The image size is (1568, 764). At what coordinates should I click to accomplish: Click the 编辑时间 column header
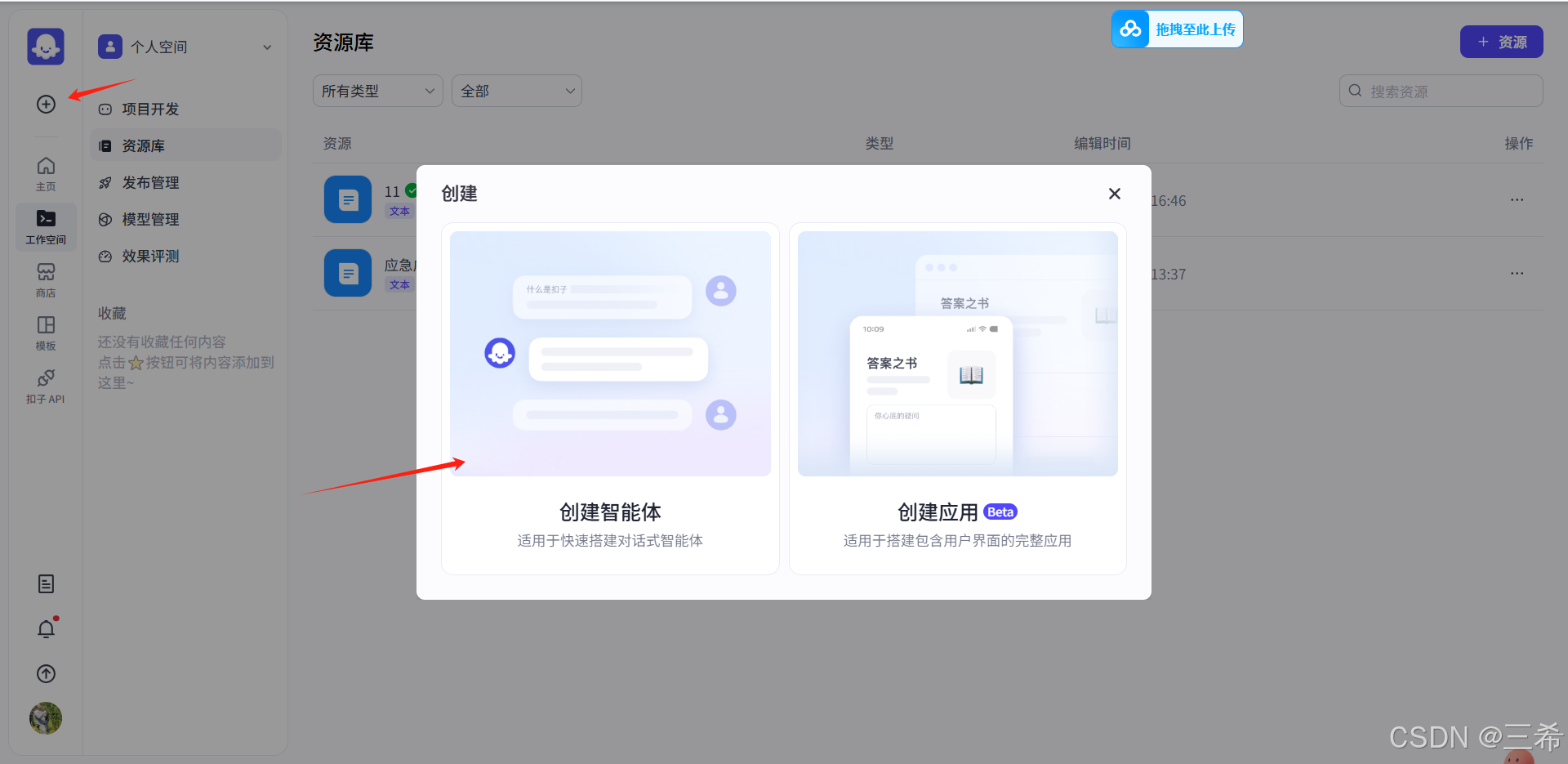click(1102, 144)
